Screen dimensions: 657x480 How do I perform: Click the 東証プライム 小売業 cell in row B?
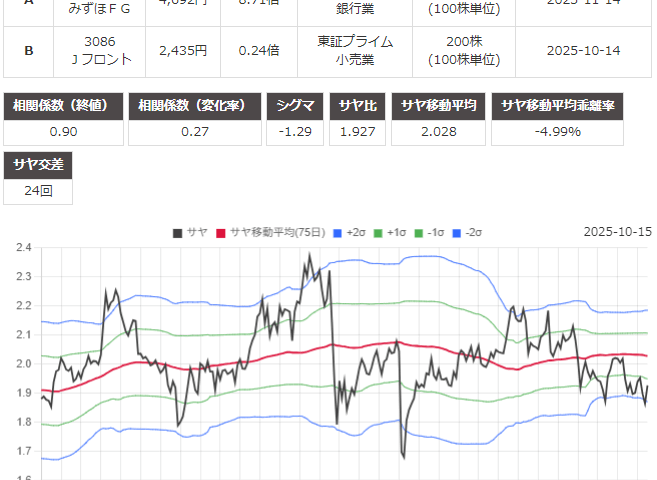click(x=361, y=50)
